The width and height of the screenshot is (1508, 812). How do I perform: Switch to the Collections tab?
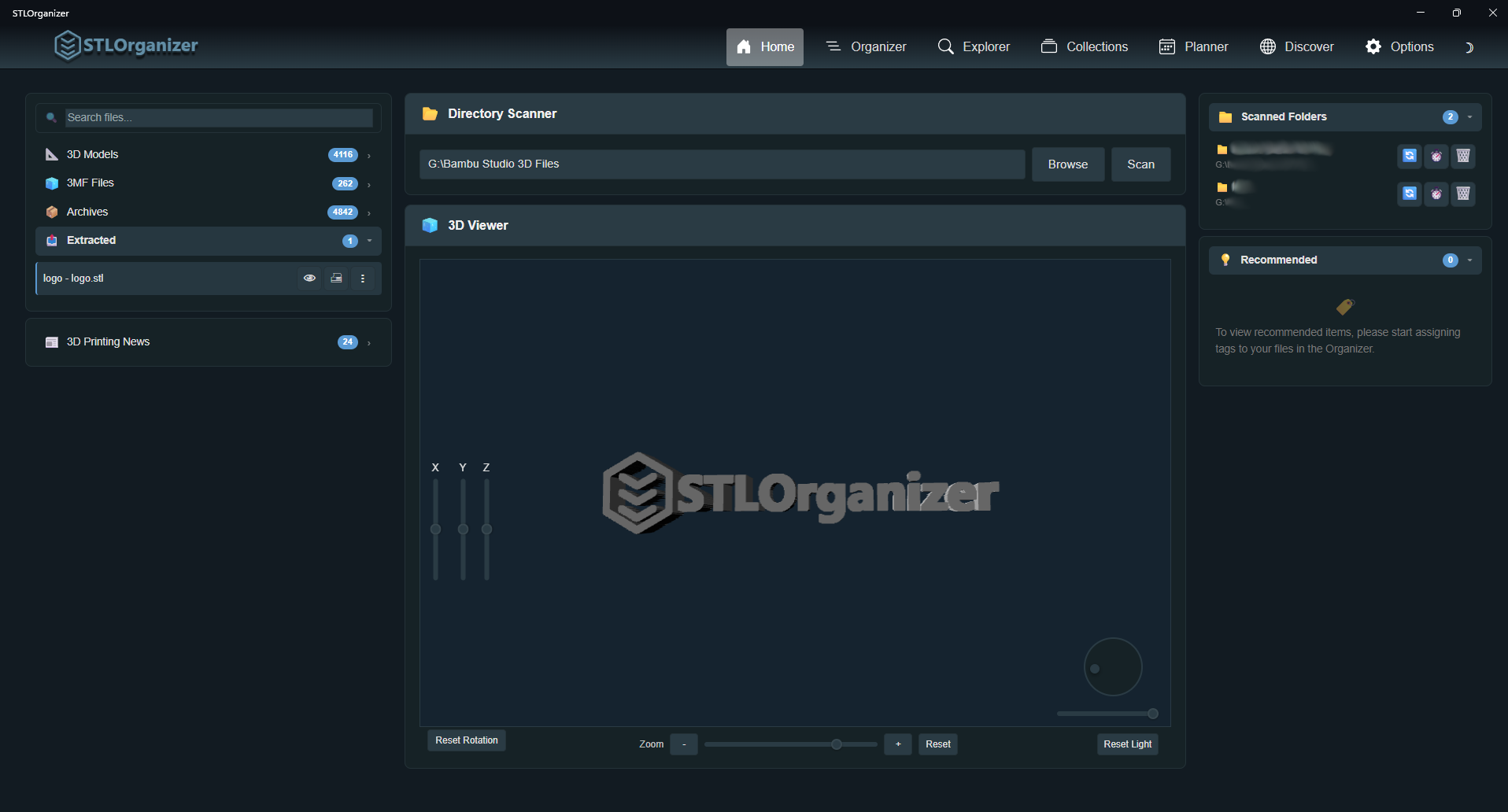click(x=1084, y=46)
